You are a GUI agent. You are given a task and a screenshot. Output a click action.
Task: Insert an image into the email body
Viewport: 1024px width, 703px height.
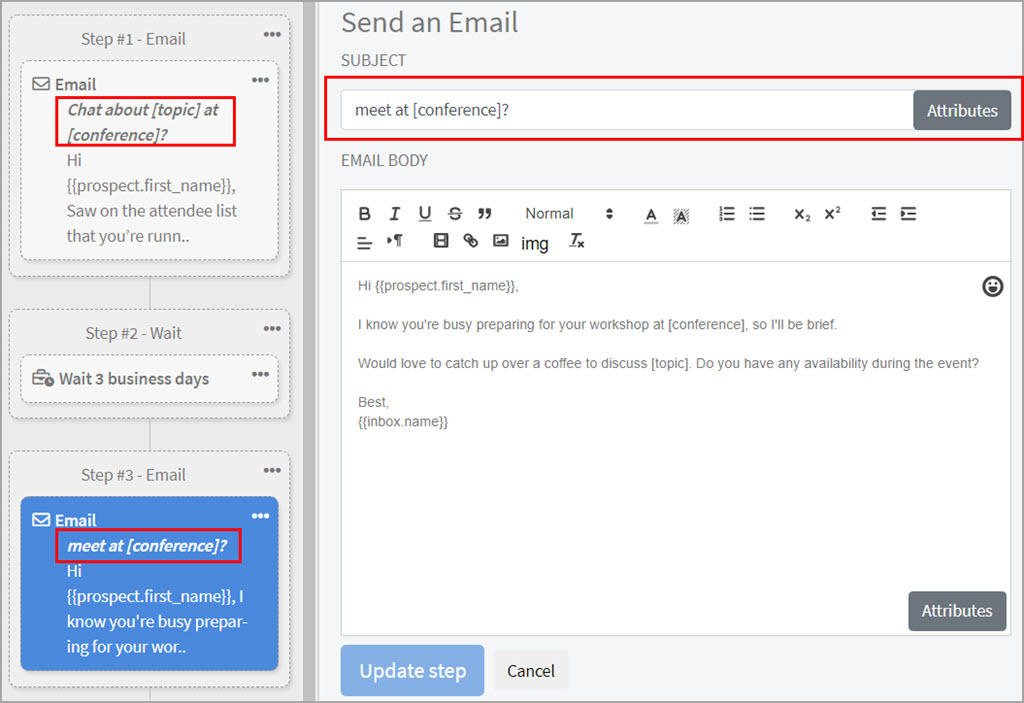coord(500,241)
